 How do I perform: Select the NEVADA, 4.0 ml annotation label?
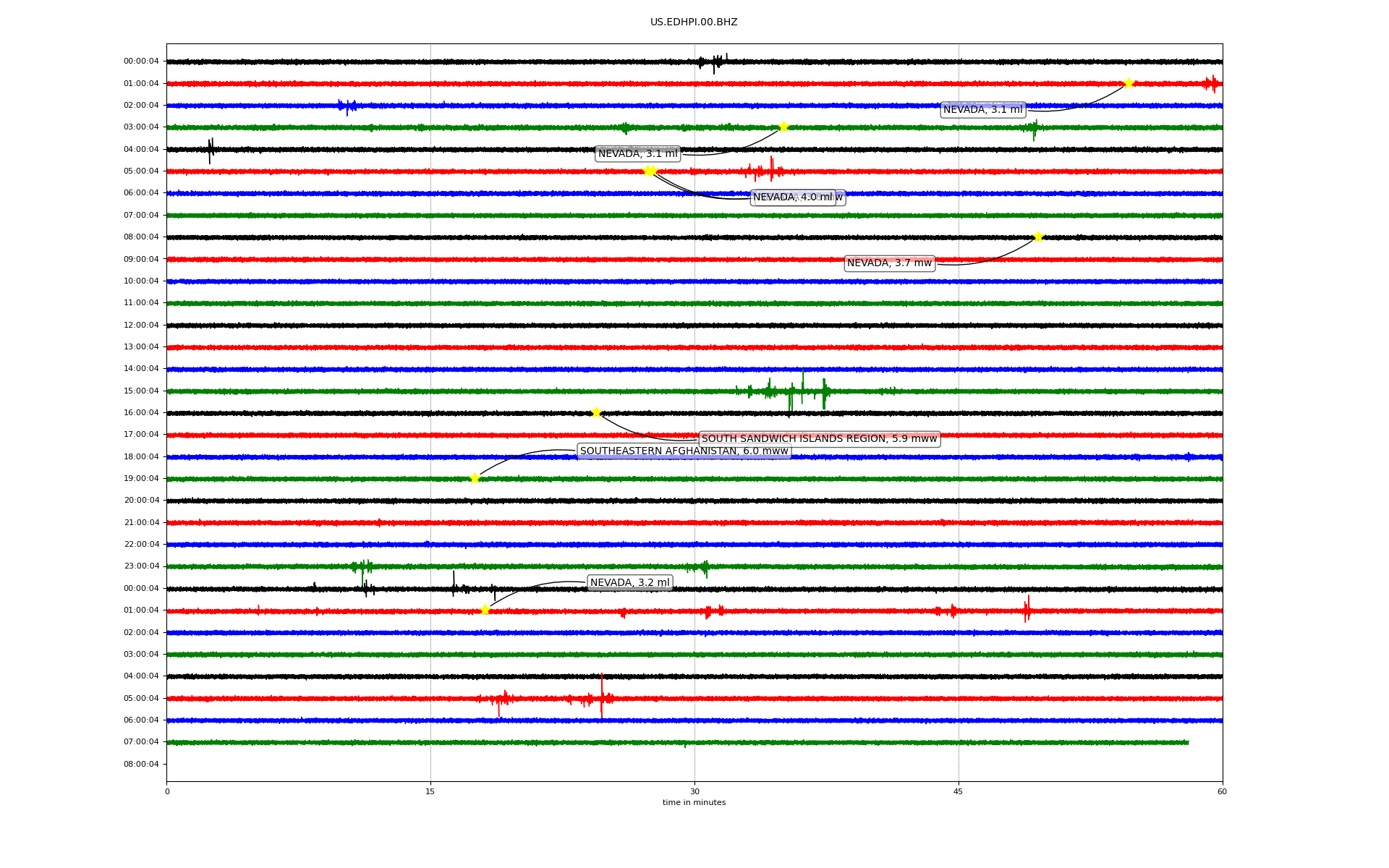click(x=793, y=197)
